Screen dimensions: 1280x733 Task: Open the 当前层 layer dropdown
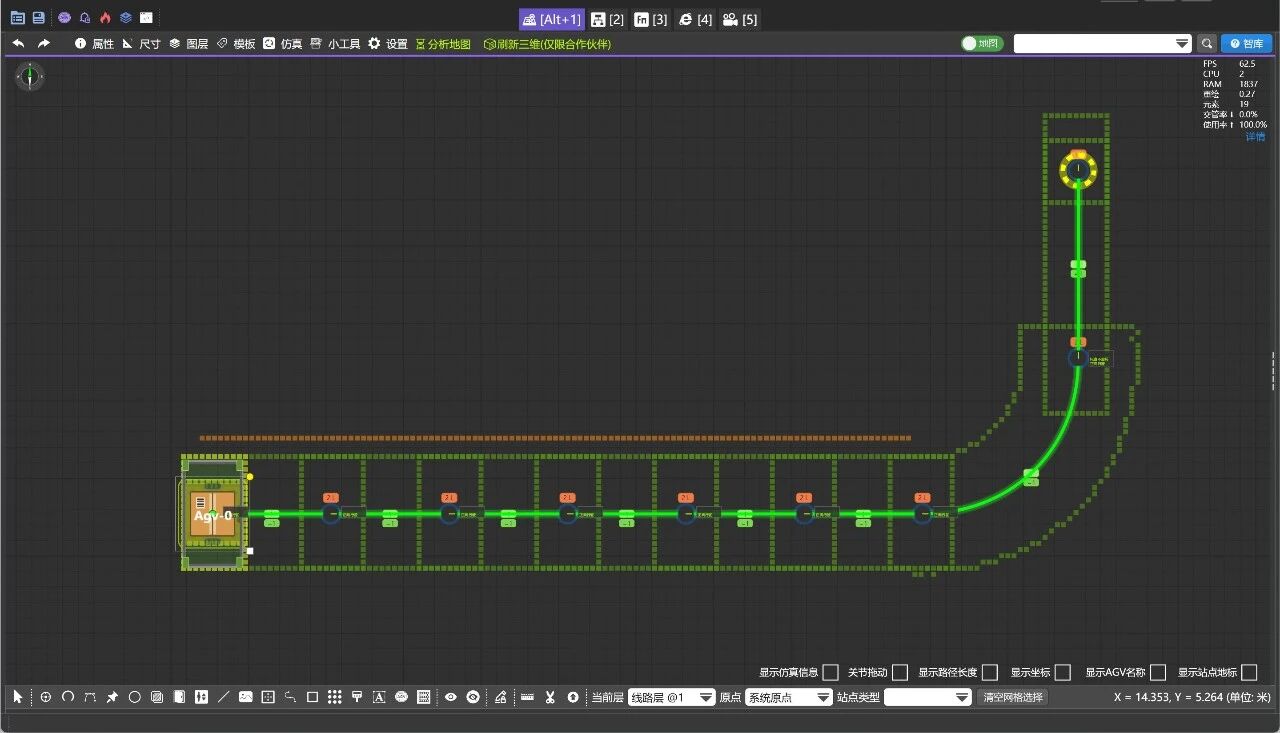click(x=671, y=697)
